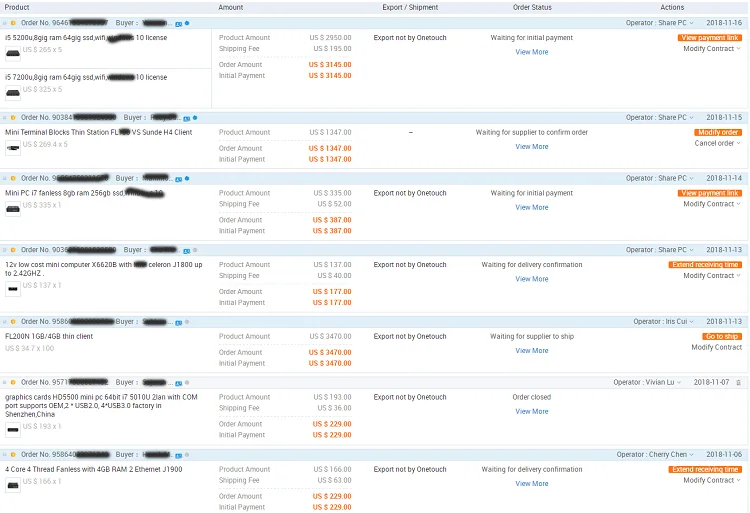Click the Export / Shipment column header

click(409, 7)
